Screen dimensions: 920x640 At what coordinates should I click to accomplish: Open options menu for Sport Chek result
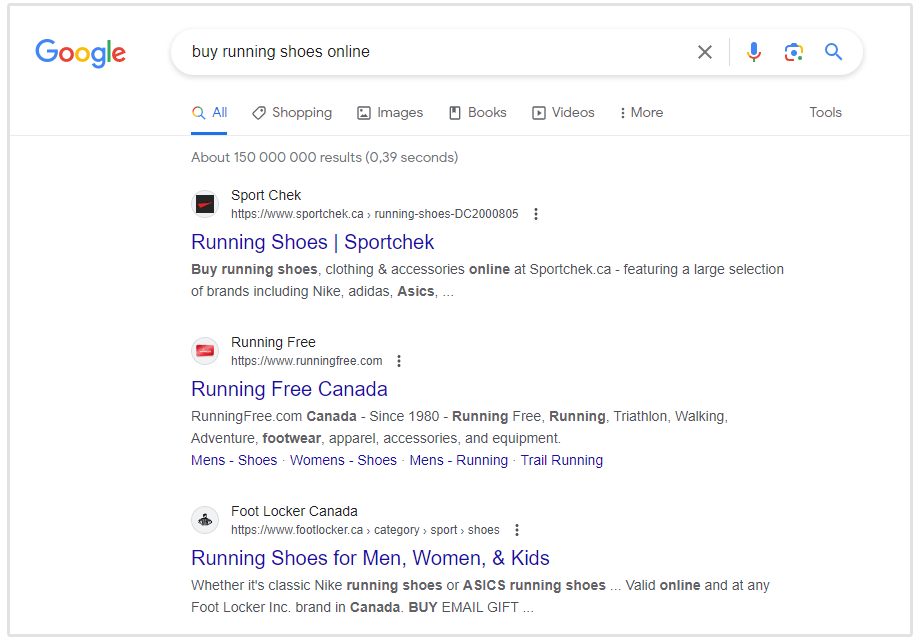click(536, 214)
